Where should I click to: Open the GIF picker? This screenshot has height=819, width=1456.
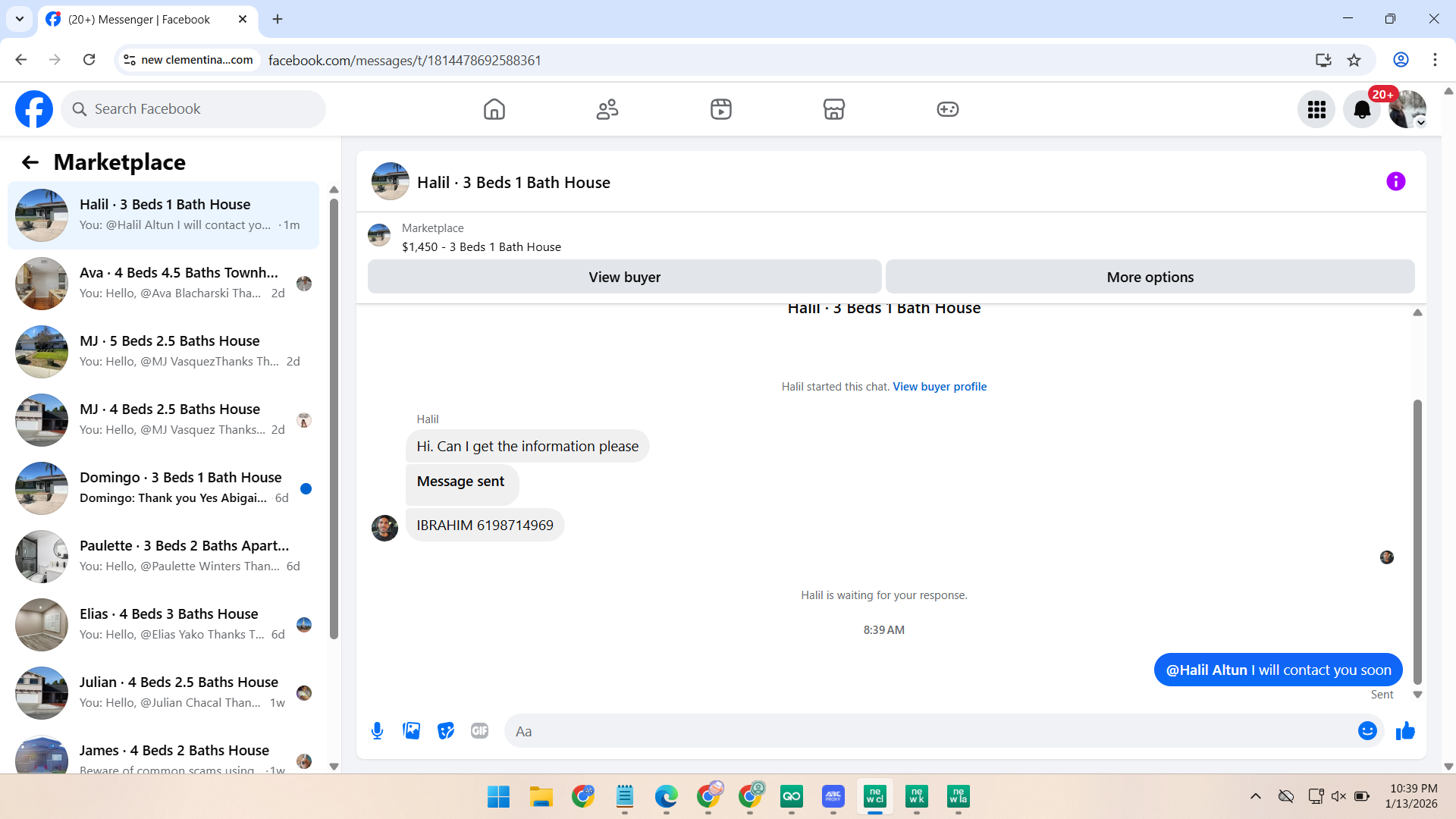[x=479, y=731]
